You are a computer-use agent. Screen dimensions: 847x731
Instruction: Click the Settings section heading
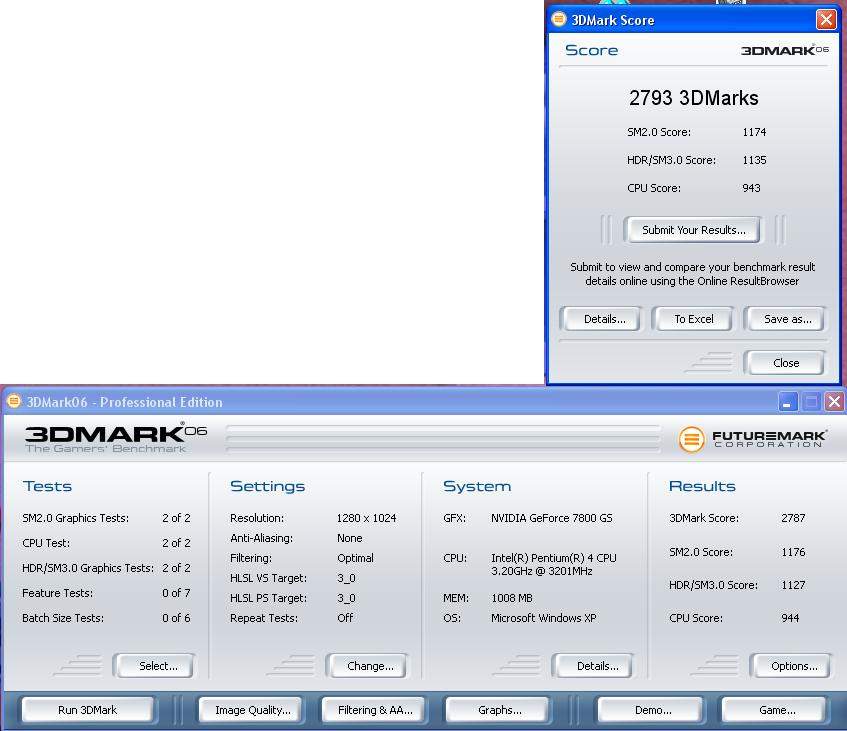click(267, 486)
